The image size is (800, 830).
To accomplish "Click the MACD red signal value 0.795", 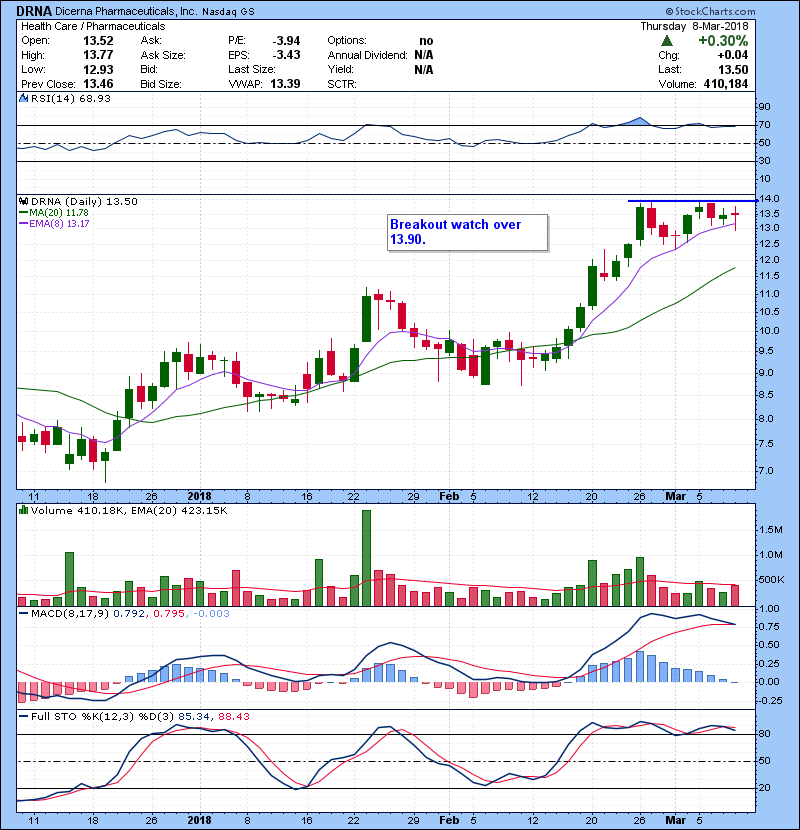I will click(x=169, y=614).
